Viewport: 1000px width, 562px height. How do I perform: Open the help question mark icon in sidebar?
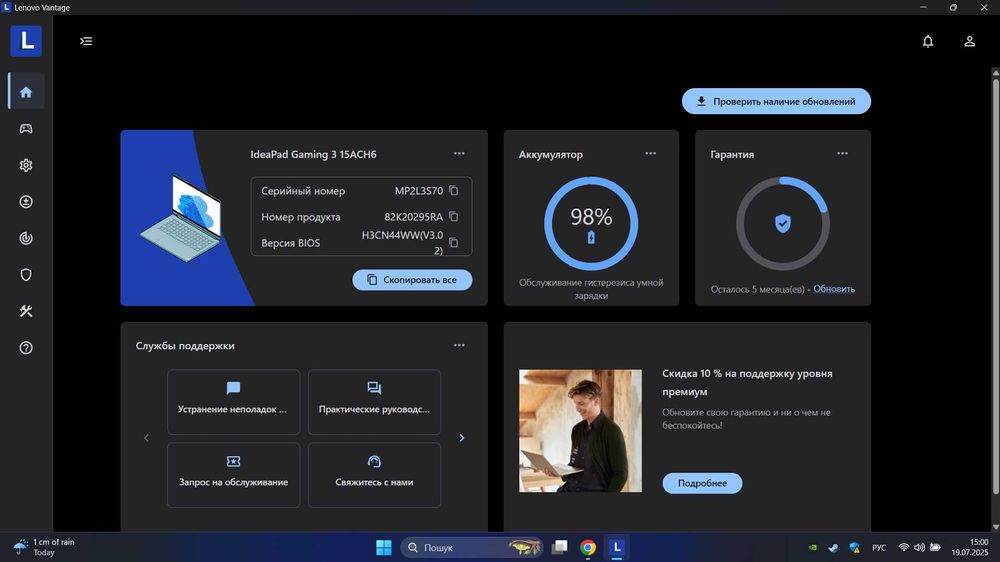pyautogui.click(x=26, y=348)
